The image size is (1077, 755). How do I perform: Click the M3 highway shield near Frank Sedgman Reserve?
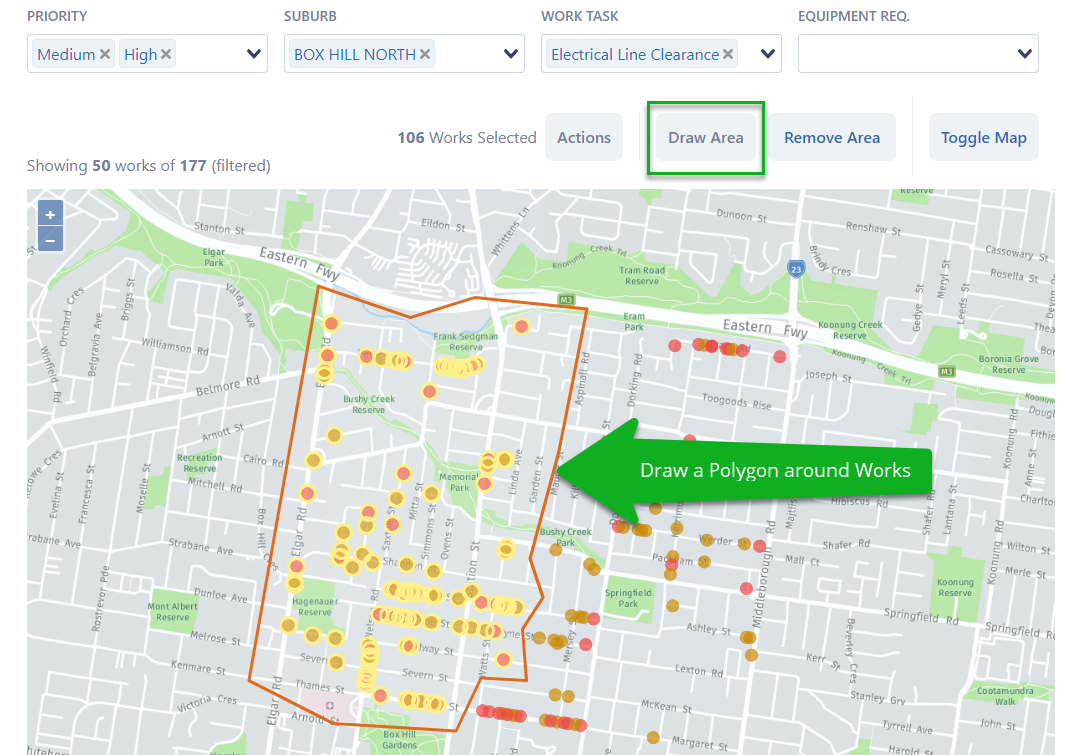[566, 300]
